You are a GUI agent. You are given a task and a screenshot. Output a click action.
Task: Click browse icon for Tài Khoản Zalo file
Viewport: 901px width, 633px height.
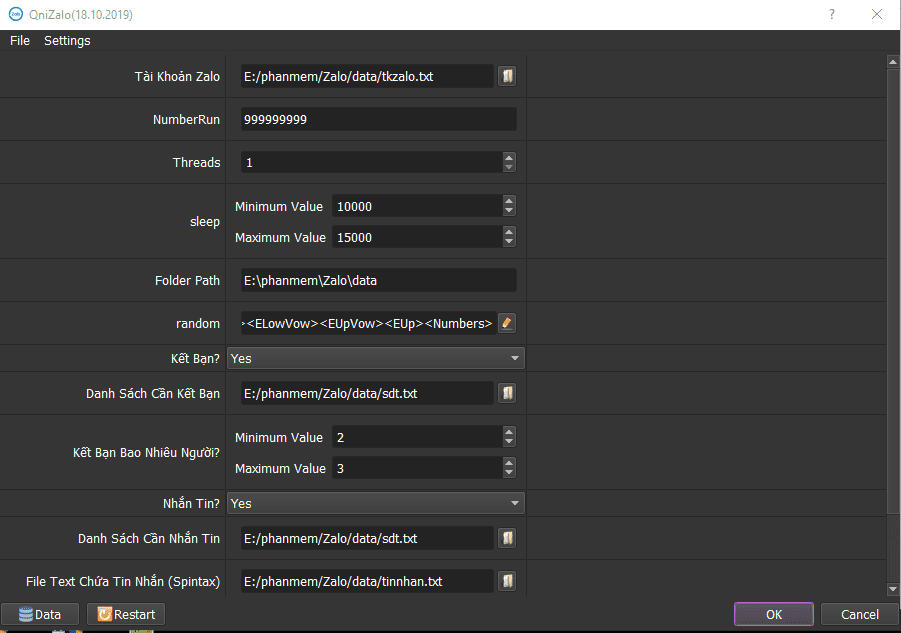[507, 76]
